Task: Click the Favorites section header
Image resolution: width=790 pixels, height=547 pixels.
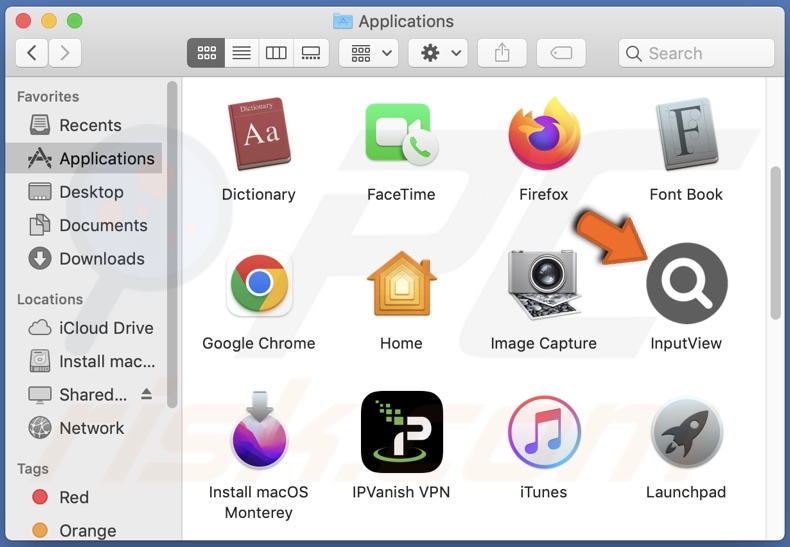Action: [x=48, y=97]
